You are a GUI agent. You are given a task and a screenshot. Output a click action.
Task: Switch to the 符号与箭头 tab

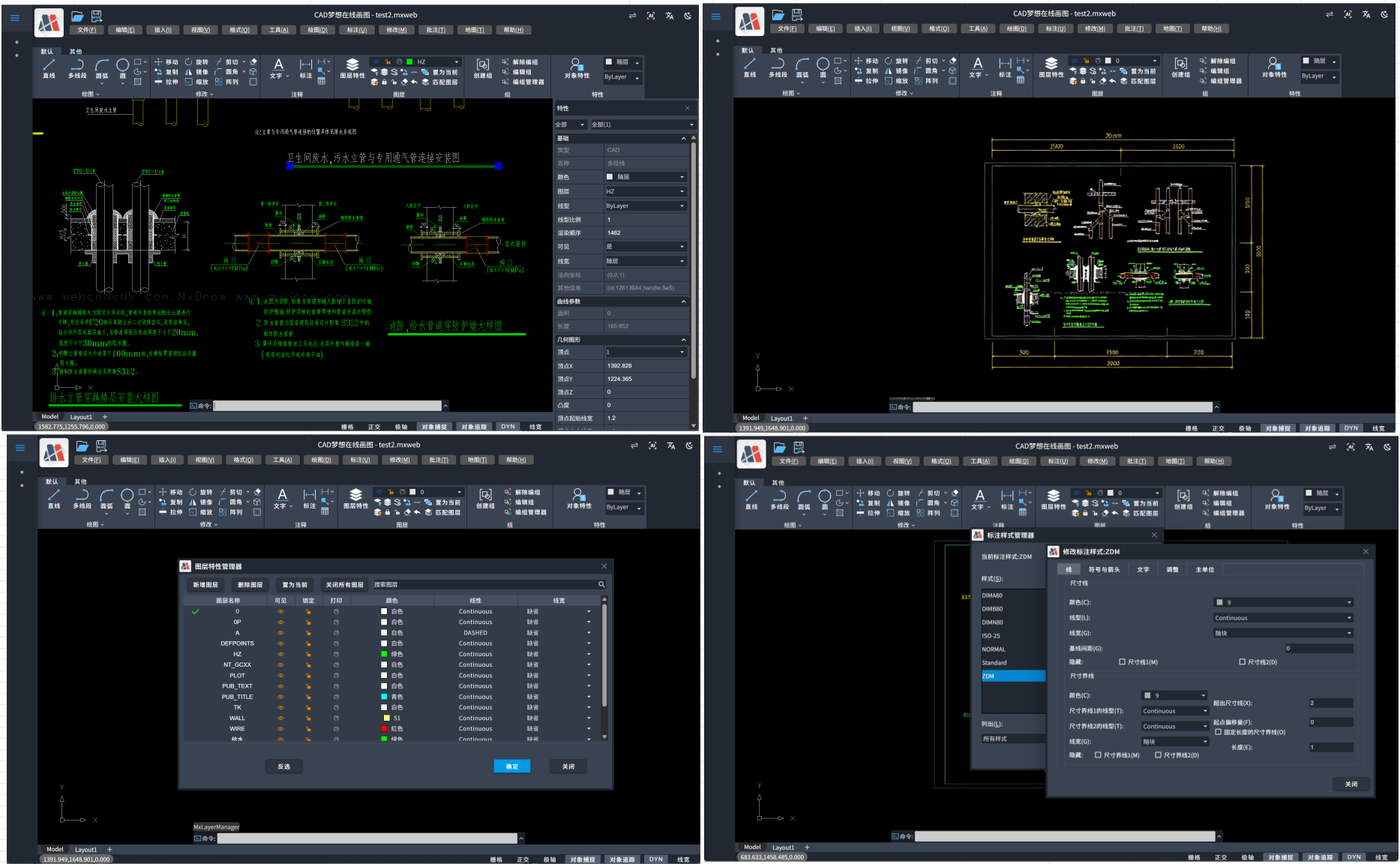pyautogui.click(x=1104, y=570)
